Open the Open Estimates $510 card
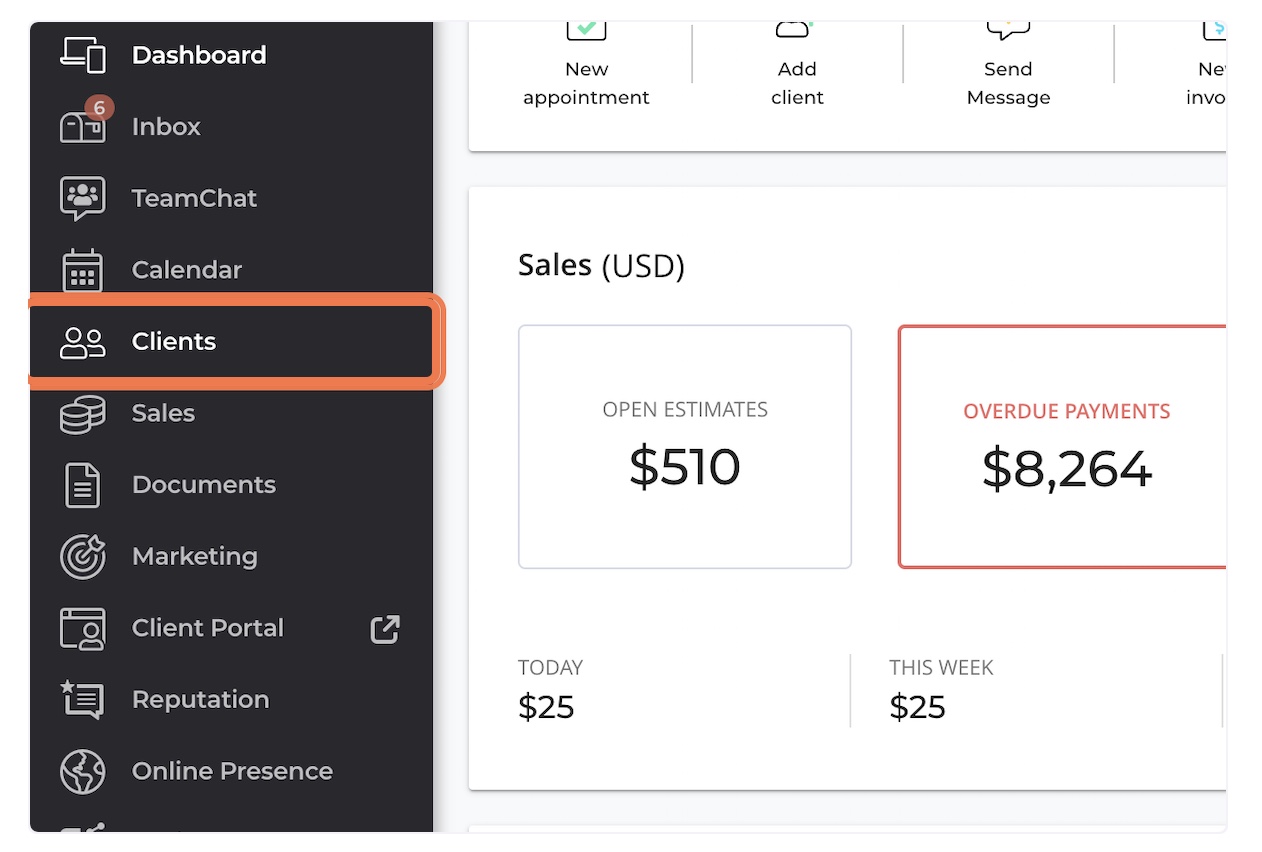Screen dimensions: 1262x852 click(x=685, y=447)
